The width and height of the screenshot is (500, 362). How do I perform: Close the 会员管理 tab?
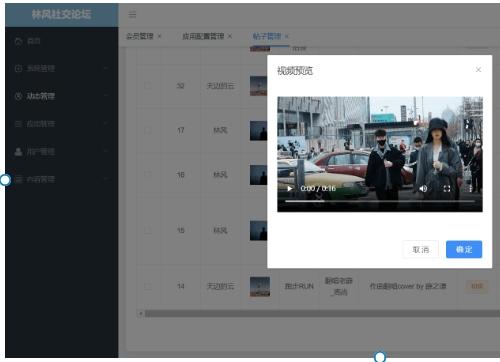(159, 36)
